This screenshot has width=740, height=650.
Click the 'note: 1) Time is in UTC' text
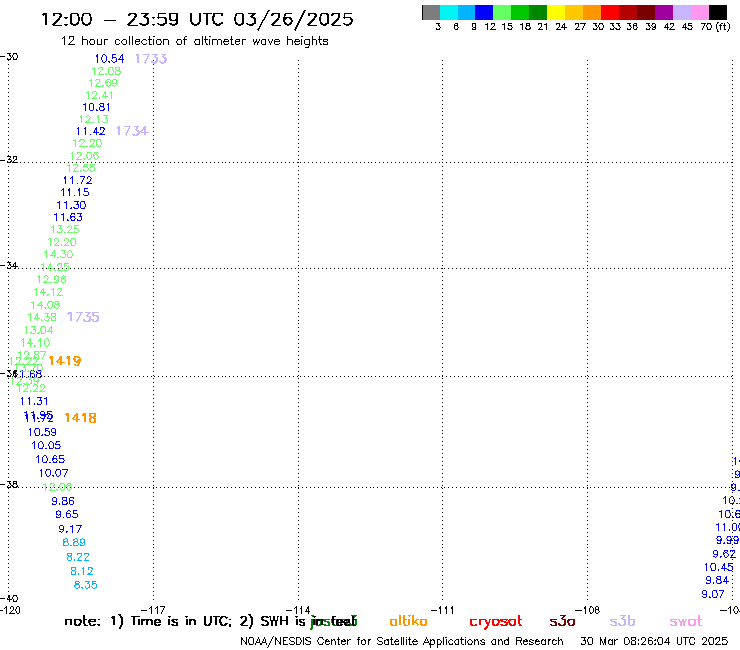(x=148, y=621)
